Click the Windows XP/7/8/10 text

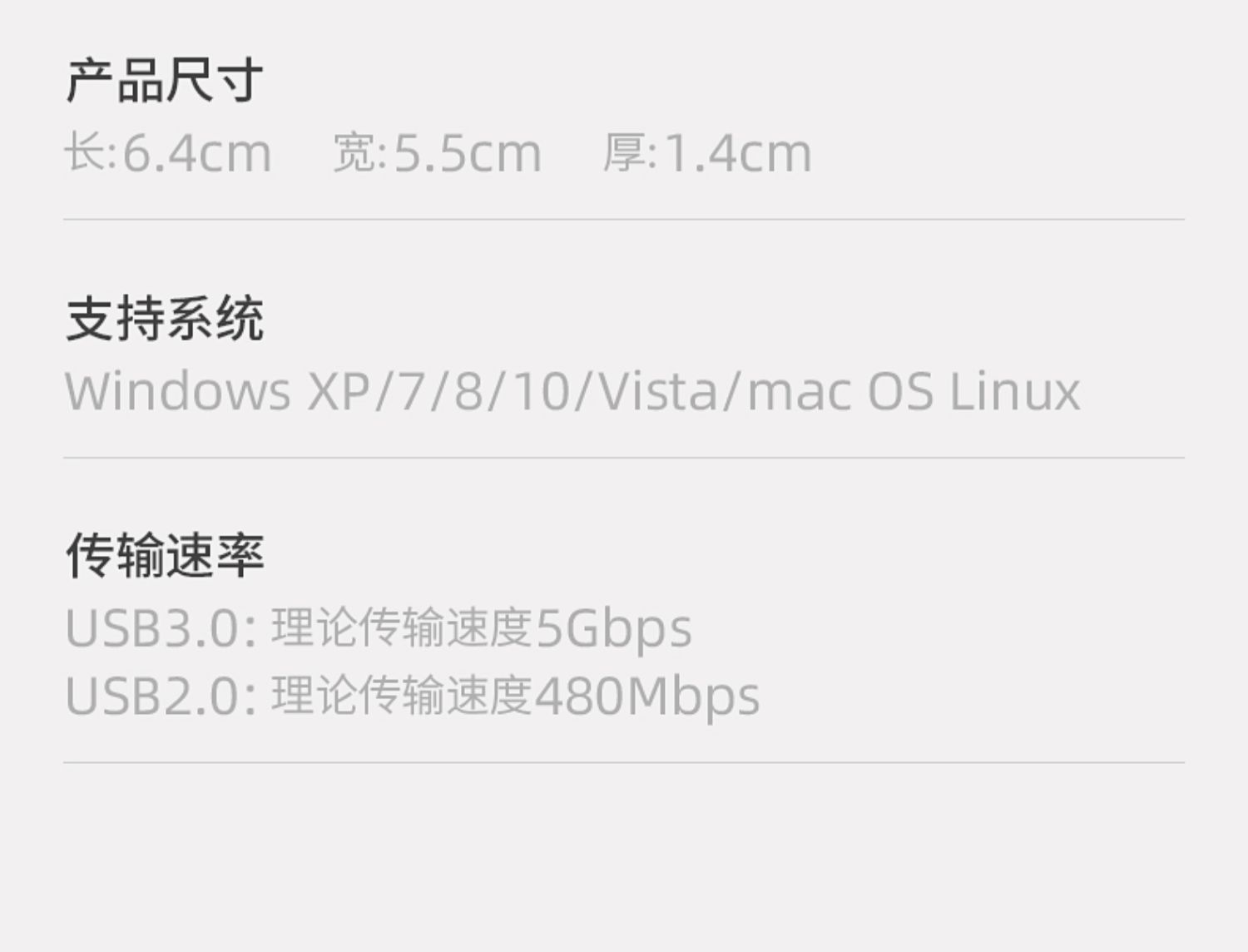click(317, 391)
